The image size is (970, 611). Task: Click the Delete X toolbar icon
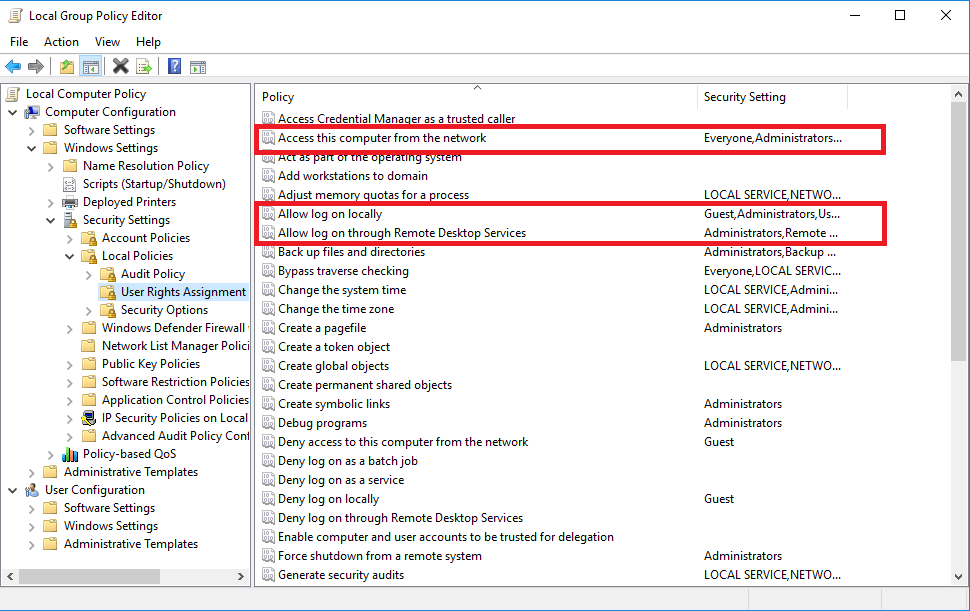tap(121, 67)
